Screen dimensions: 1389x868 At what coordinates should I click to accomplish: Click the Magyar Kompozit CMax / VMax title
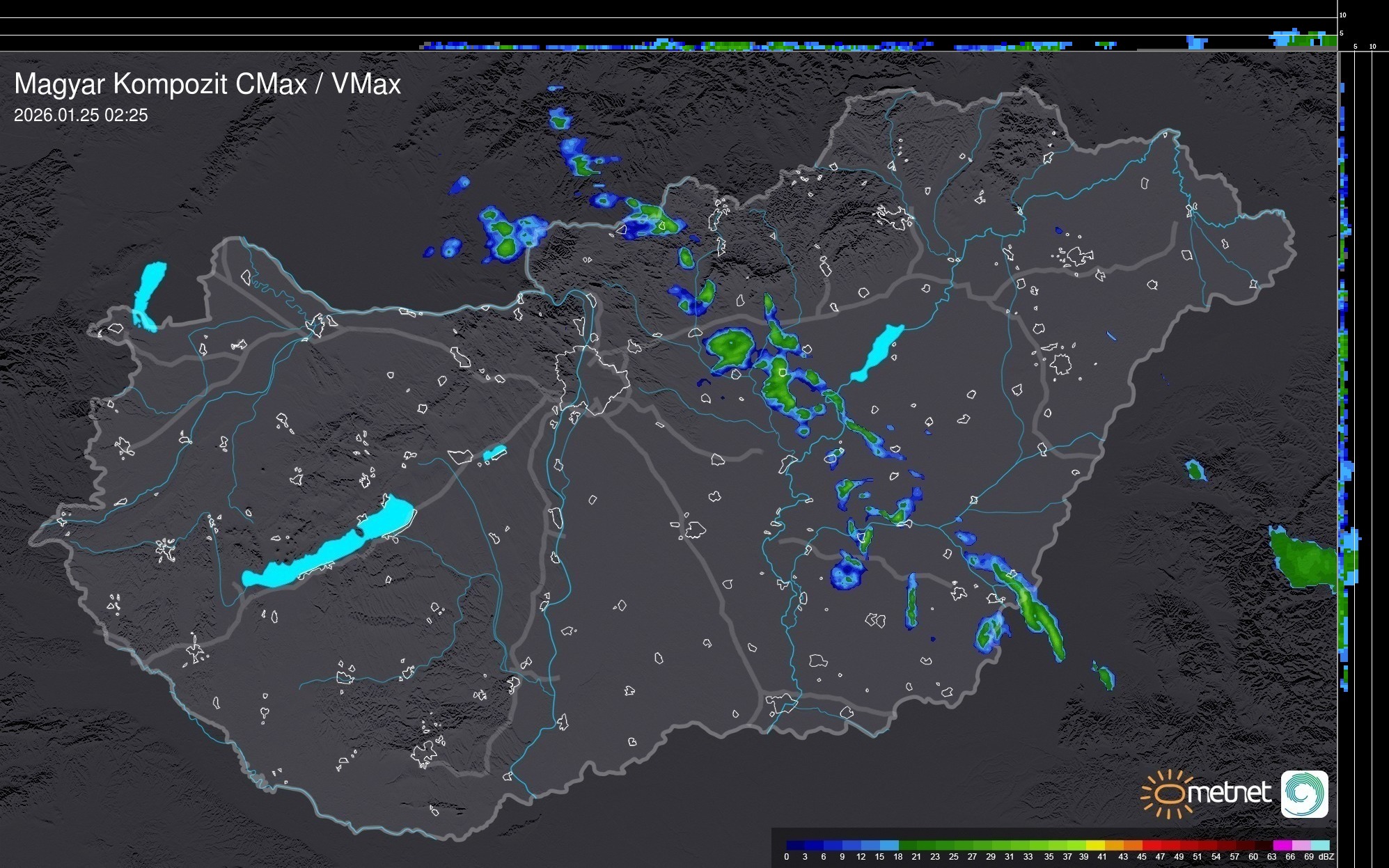[207, 84]
